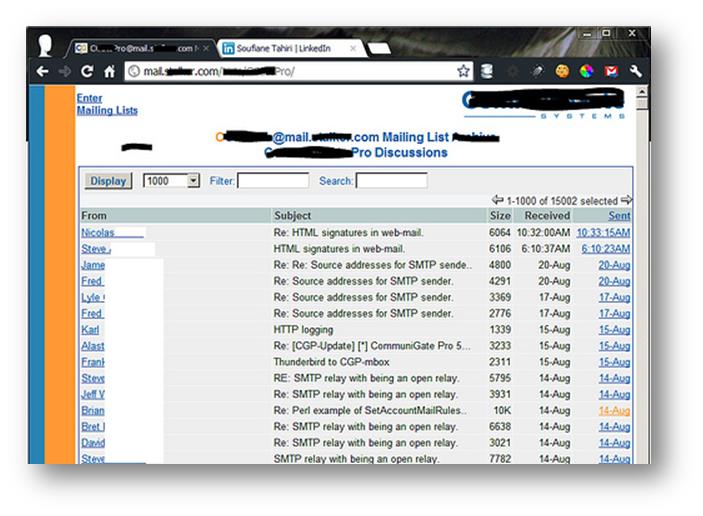703x516 pixels.
Task: Open the wrench settings menu
Action: (x=635, y=71)
